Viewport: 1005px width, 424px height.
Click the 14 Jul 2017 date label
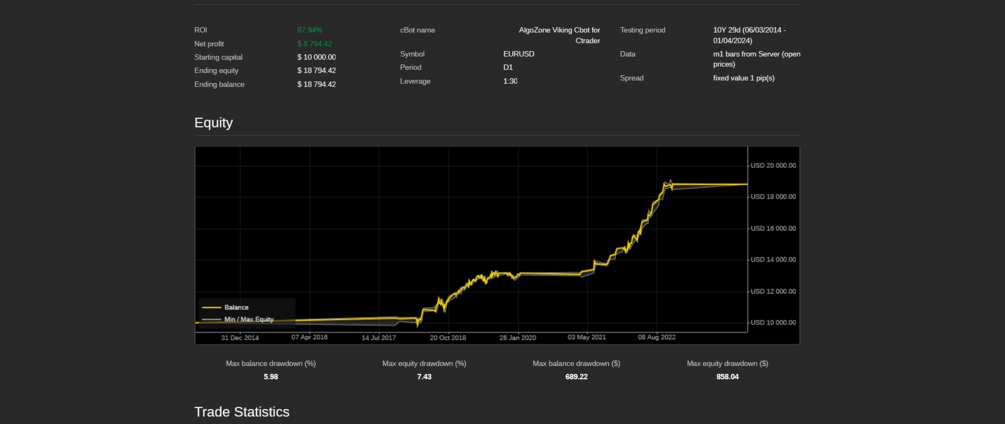[x=379, y=337]
